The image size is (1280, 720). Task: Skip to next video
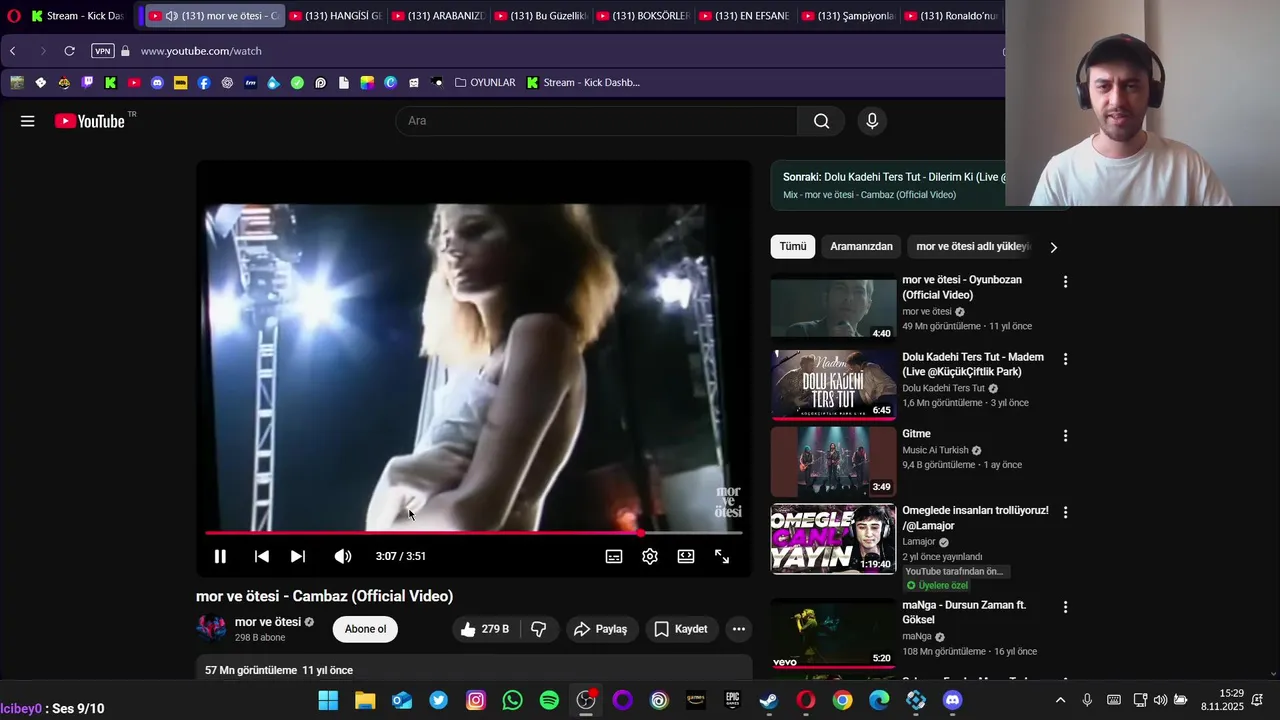pos(298,557)
